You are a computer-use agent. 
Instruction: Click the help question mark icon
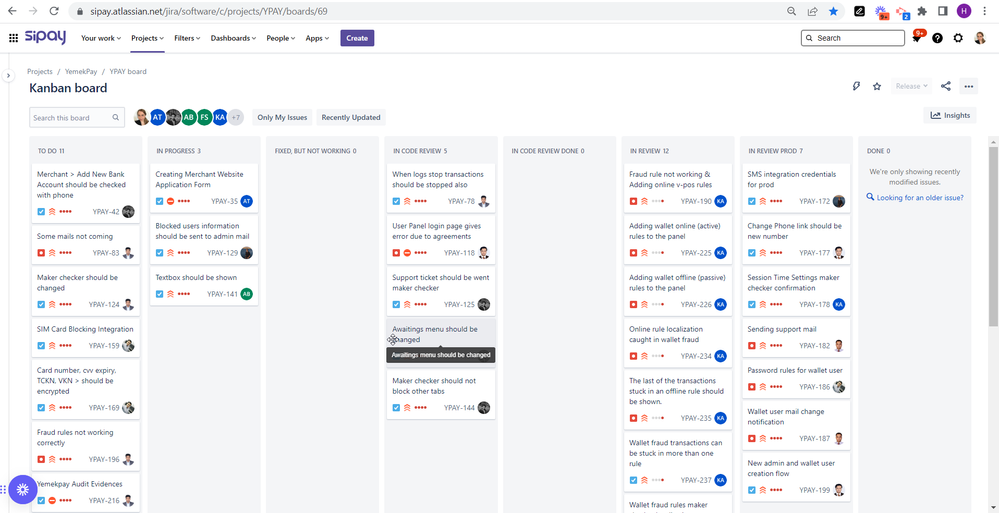937,38
